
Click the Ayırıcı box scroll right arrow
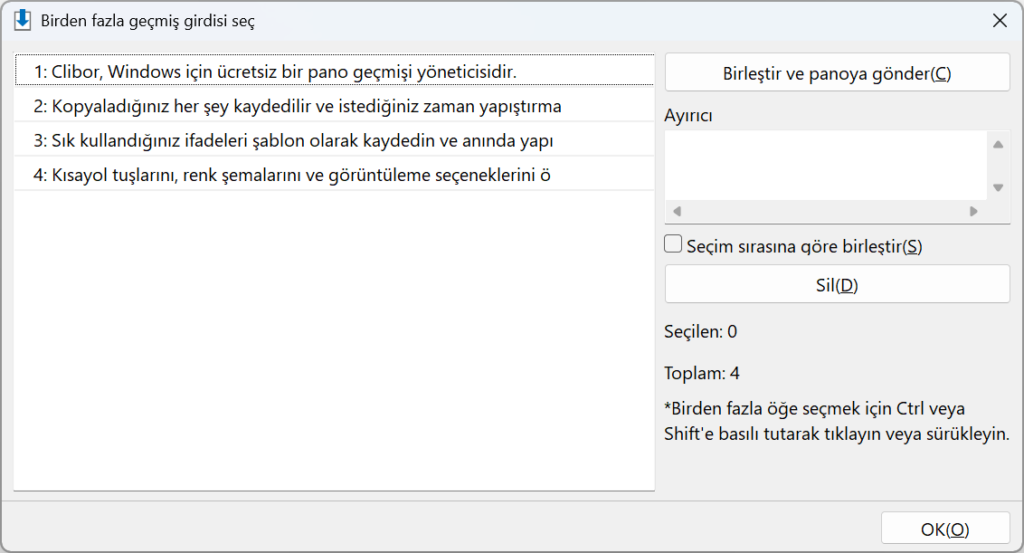(x=974, y=212)
